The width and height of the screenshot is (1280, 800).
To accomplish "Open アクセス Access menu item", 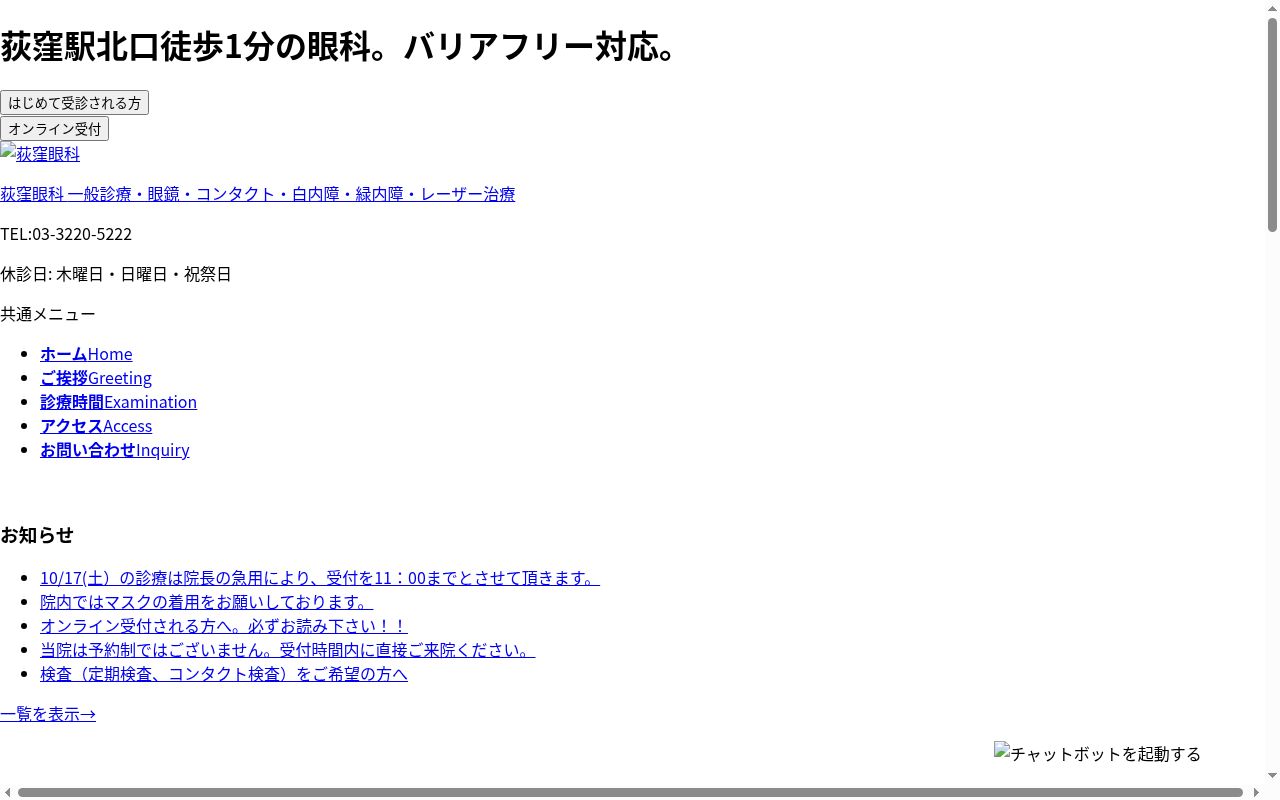I will tap(96, 426).
